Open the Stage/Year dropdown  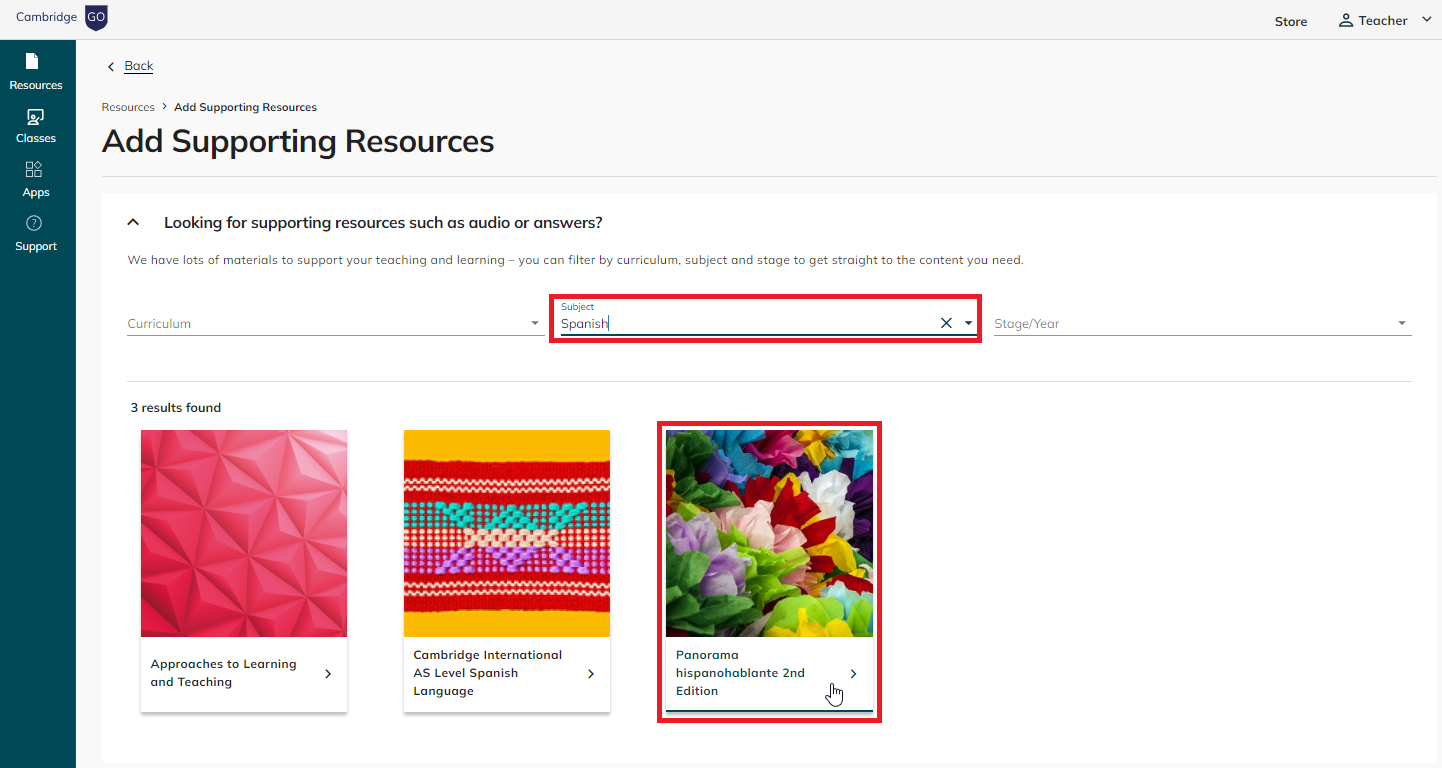tap(1202, 323)
